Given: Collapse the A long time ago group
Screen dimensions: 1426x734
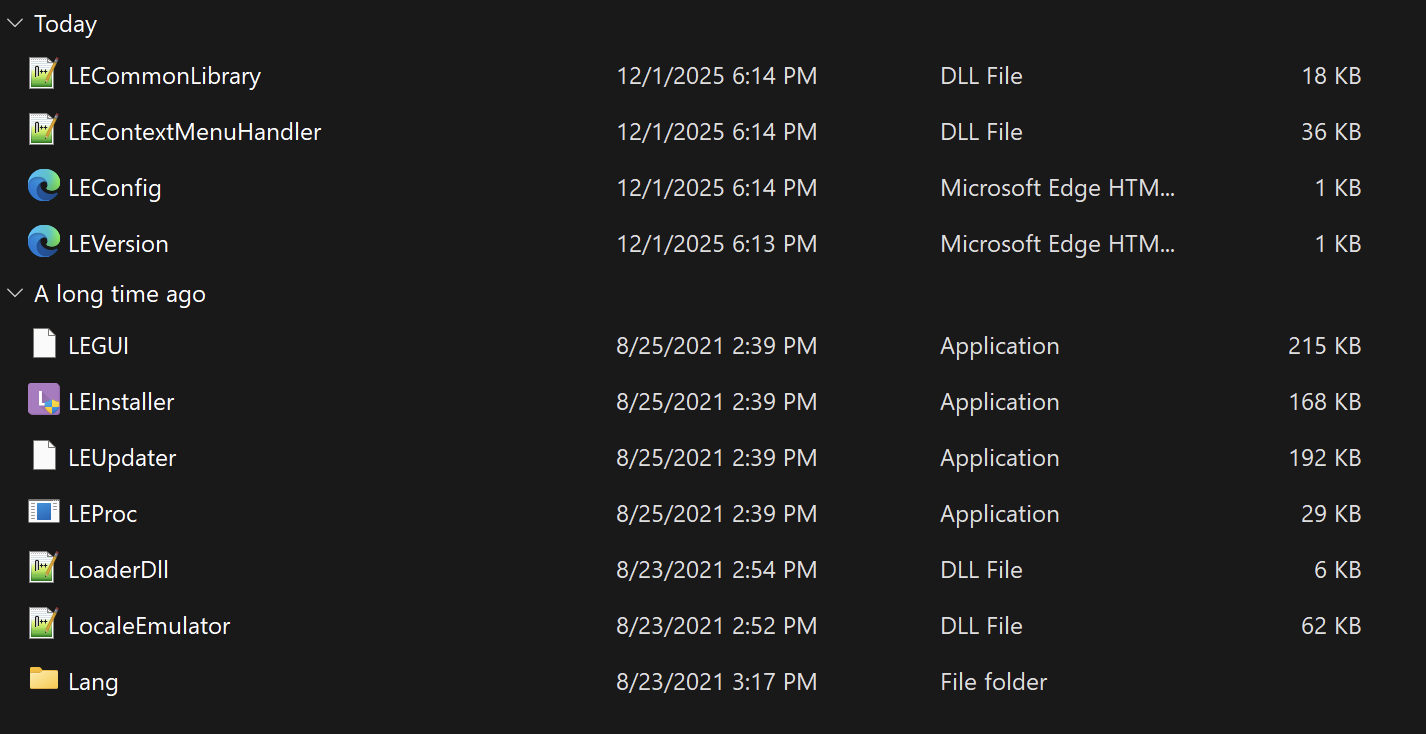Looking at the screenshot, I should 15,293.
